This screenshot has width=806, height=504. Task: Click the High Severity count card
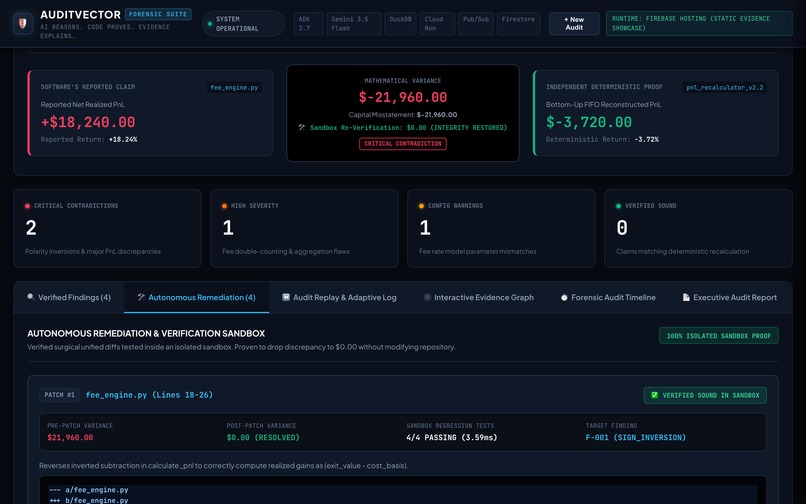[304, 228]
